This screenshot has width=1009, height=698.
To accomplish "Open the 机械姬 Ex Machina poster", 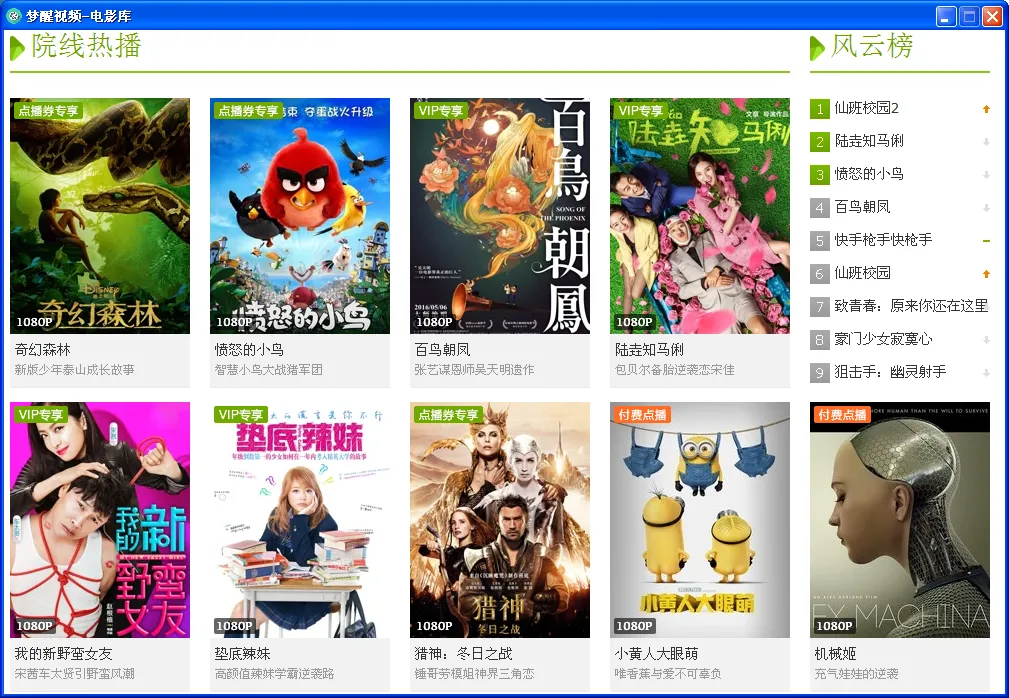I will pos(900,520).
